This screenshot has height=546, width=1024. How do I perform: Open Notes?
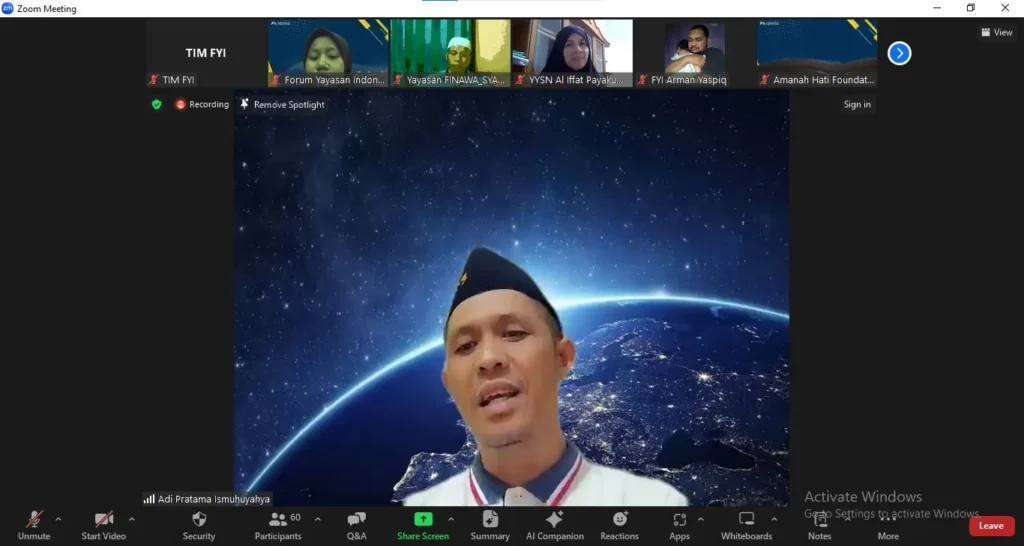pyautogui.click(x=820, y=526)
